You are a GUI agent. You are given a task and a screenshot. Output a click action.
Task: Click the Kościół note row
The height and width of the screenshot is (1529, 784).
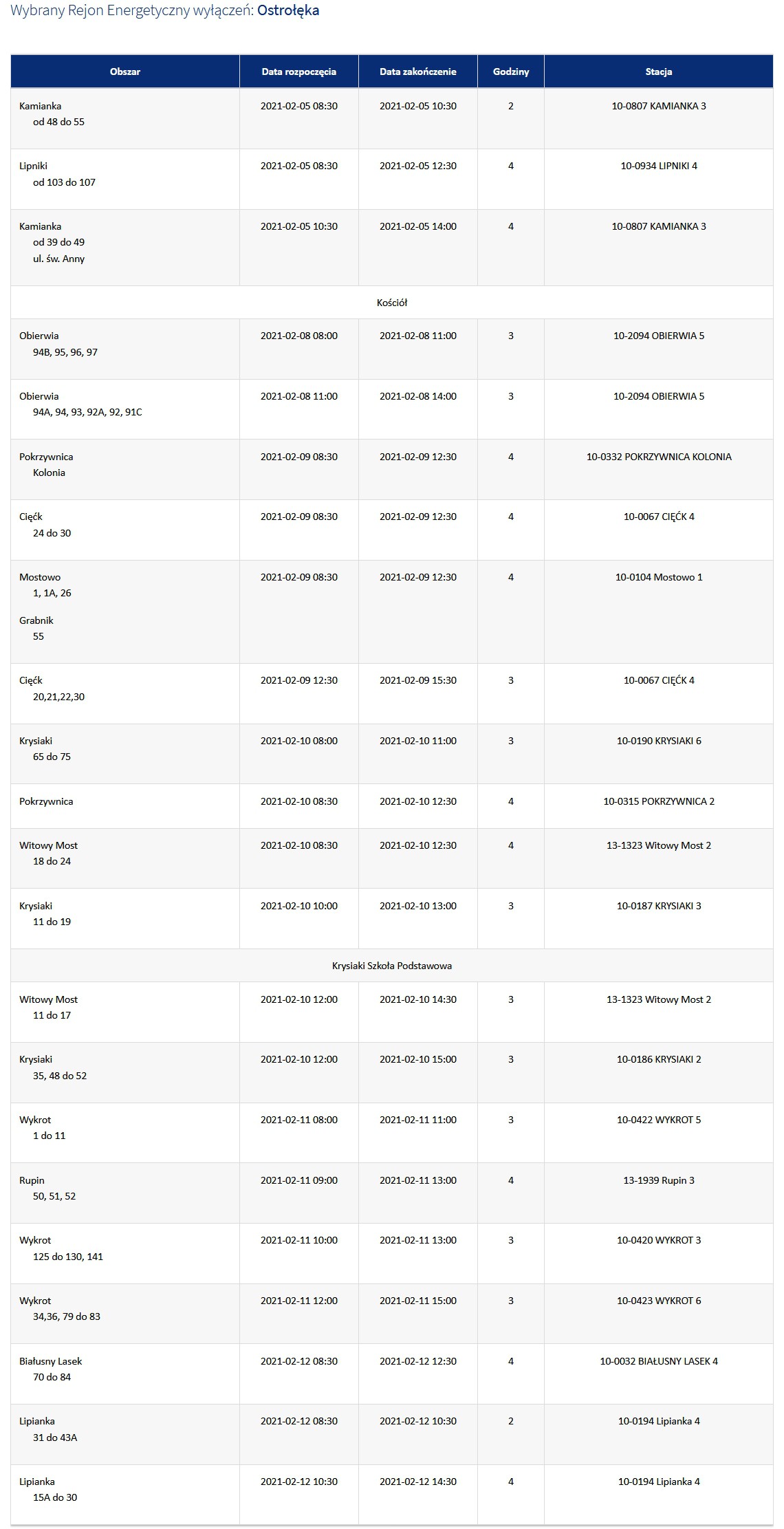[392, 303]
